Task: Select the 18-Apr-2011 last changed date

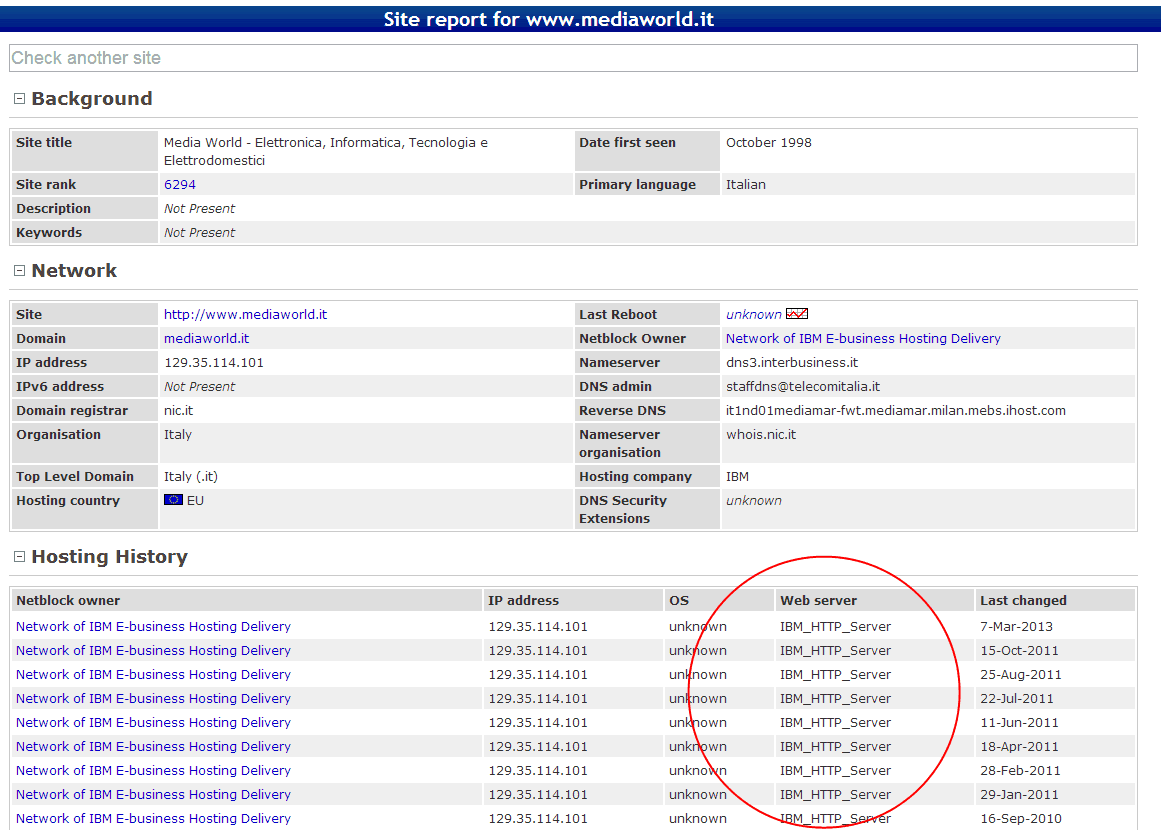Action: tap(1020, 746)
